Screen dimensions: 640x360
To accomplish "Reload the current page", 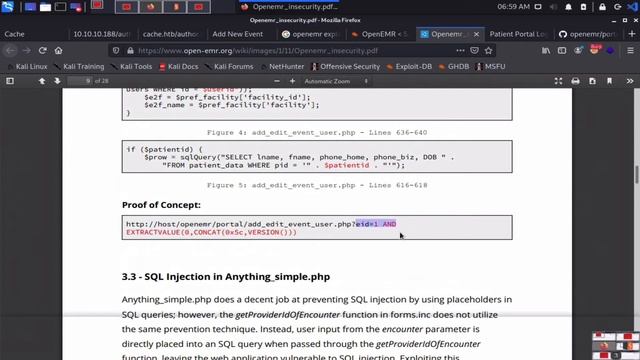I will [42, 51].
